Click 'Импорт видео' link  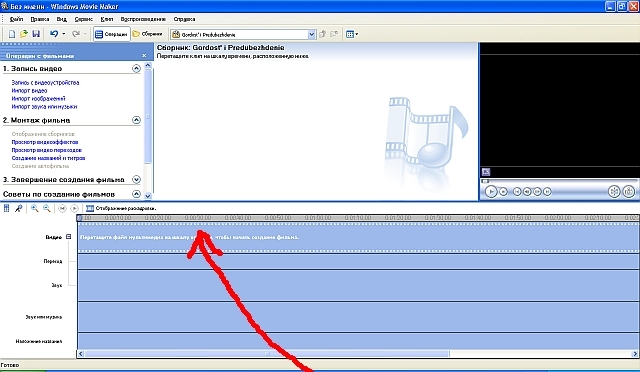click(x=29, y=91)
